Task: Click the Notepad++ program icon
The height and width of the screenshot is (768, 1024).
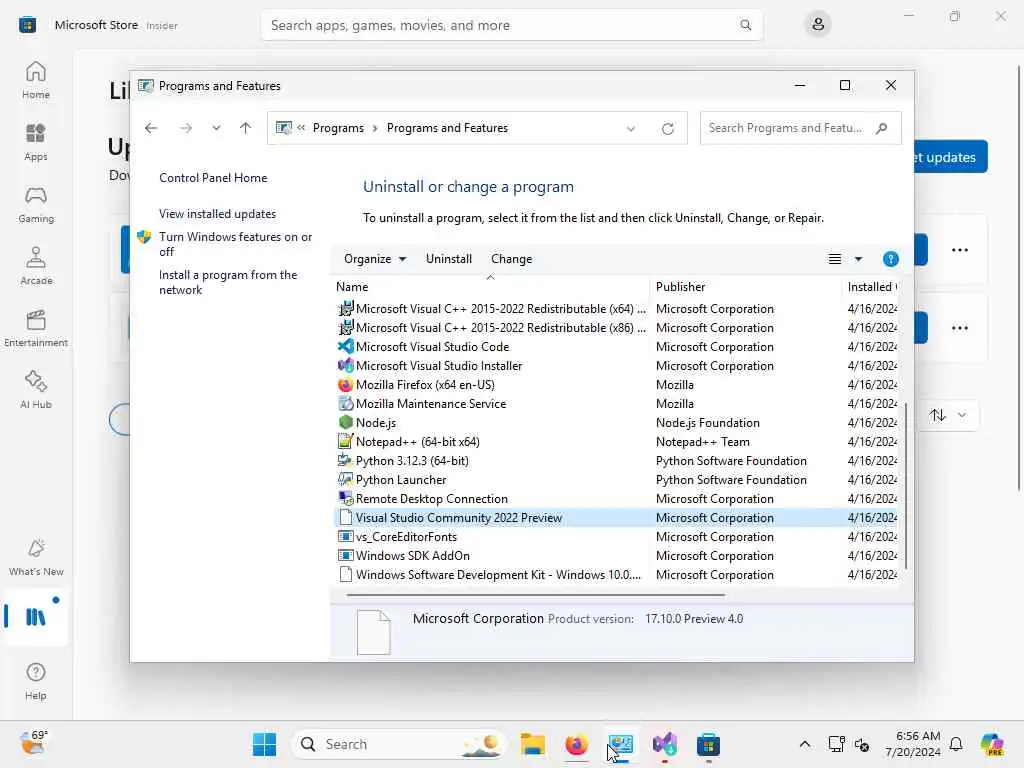Action: coord(345,441)
